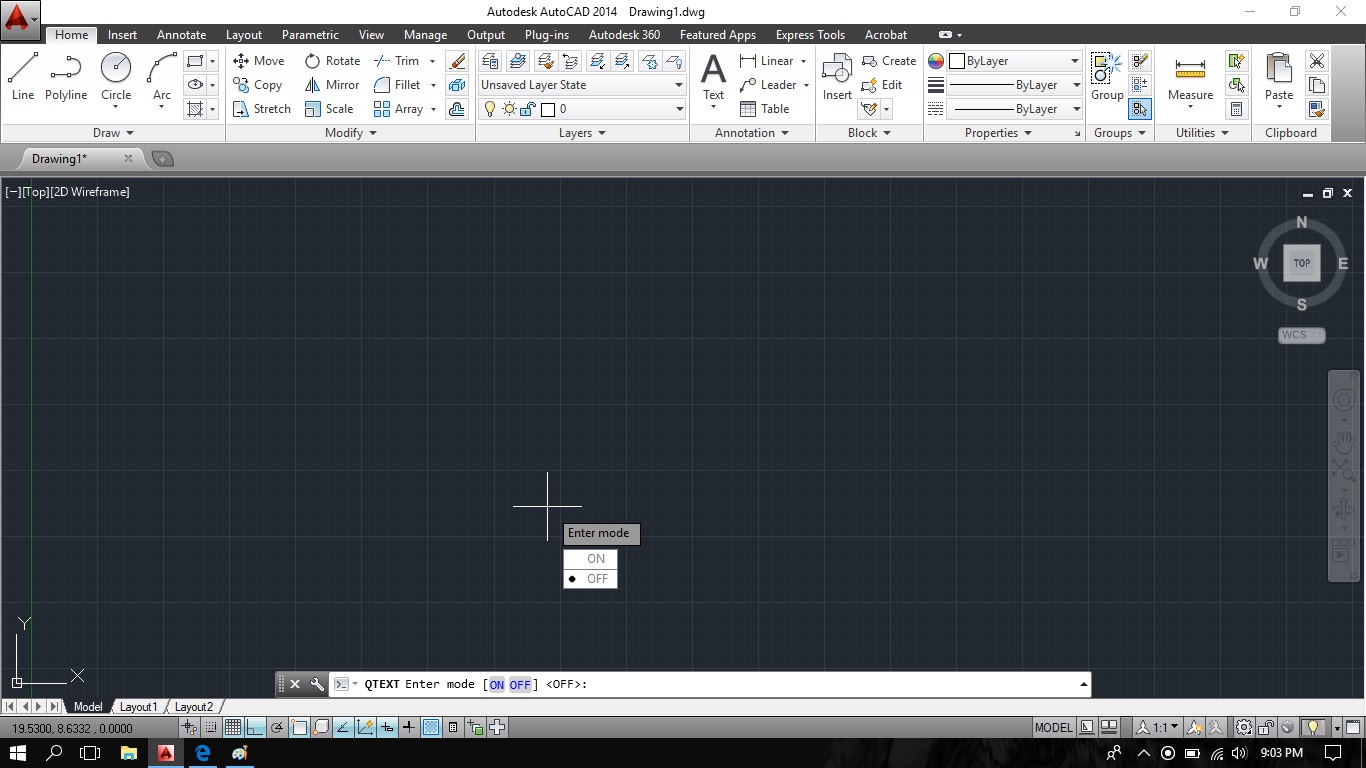
Task: Open Layer Properties manager icon
Action: tap(490, 61)
